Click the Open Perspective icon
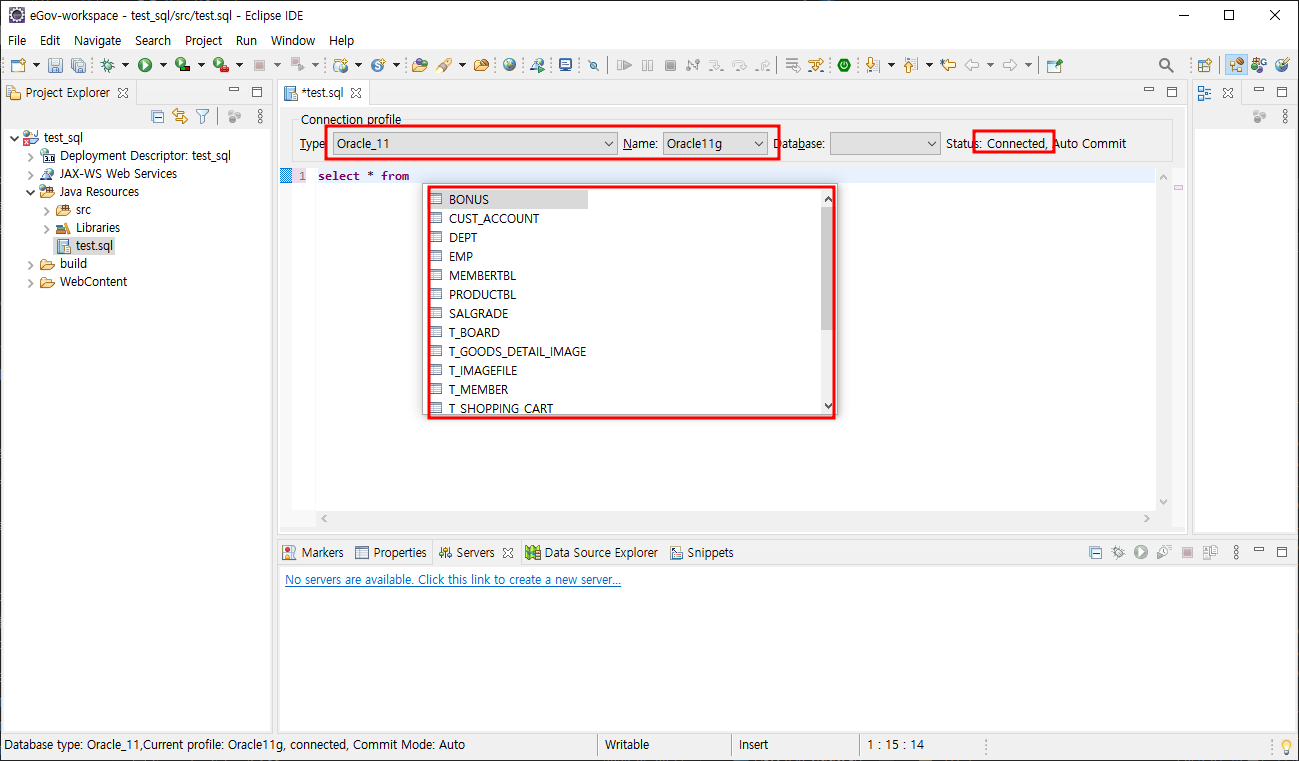 (1205, 65)
